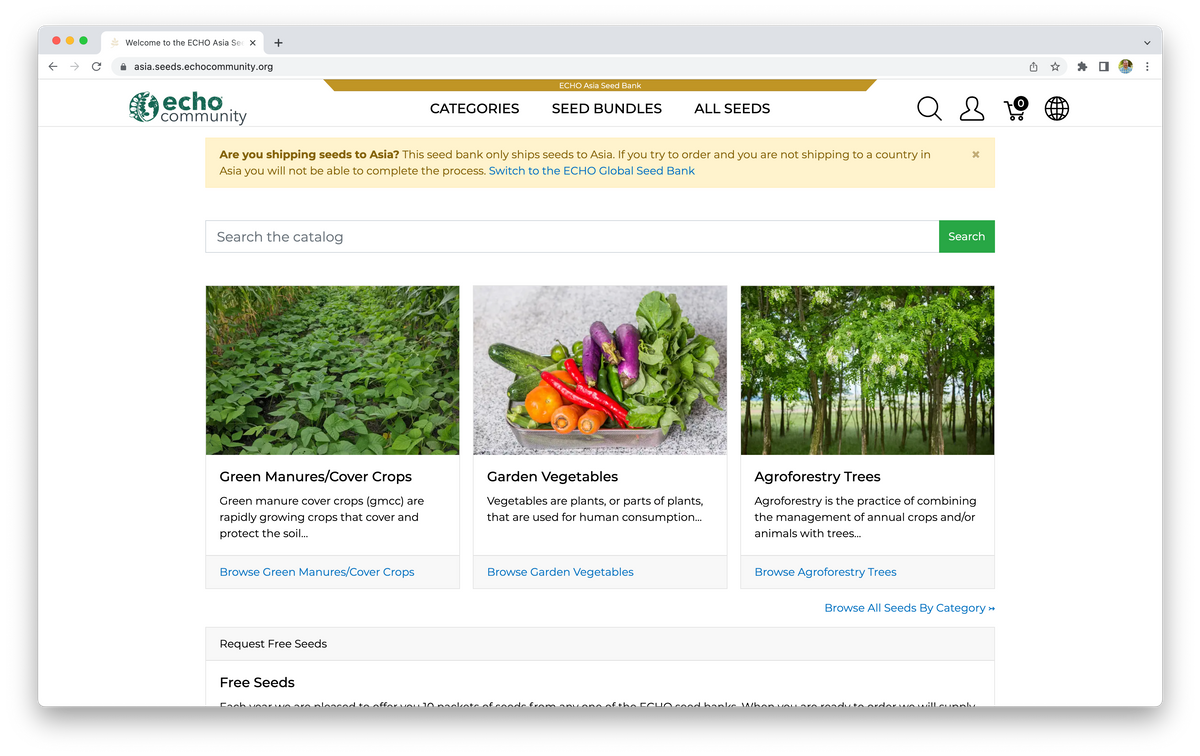
Task: Open browser extensions puzzle icon
Action: click(1082, 67)
